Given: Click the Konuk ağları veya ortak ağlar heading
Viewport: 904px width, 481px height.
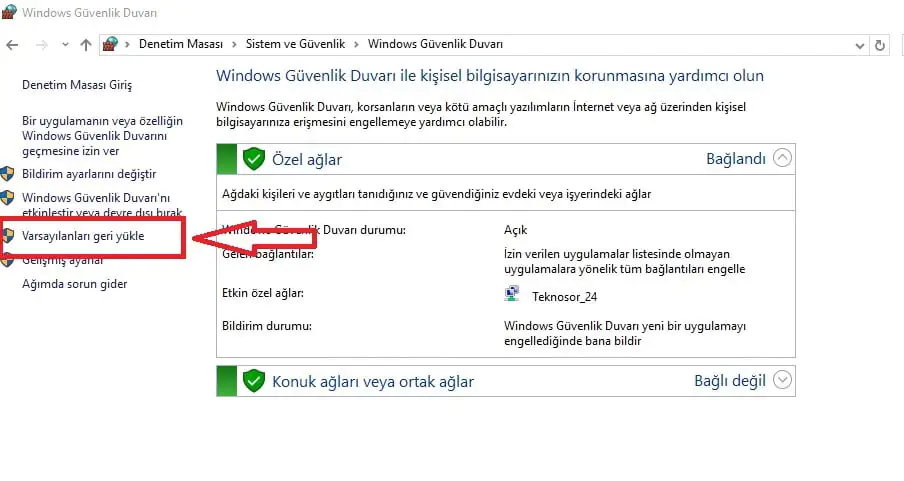Looking at the screenshot, I should (372, 382).
